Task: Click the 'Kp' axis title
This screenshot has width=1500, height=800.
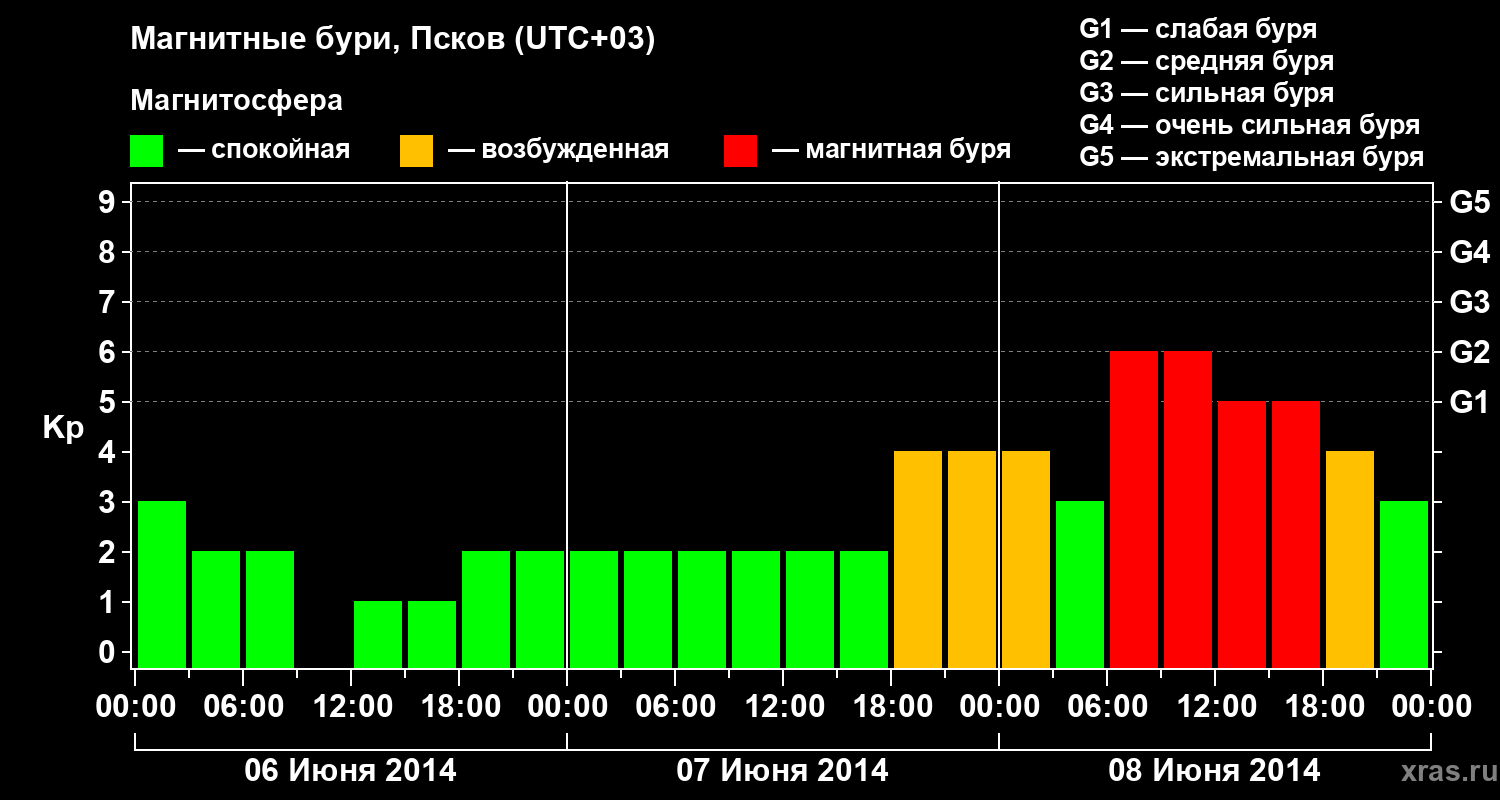Action: (63, 427)
